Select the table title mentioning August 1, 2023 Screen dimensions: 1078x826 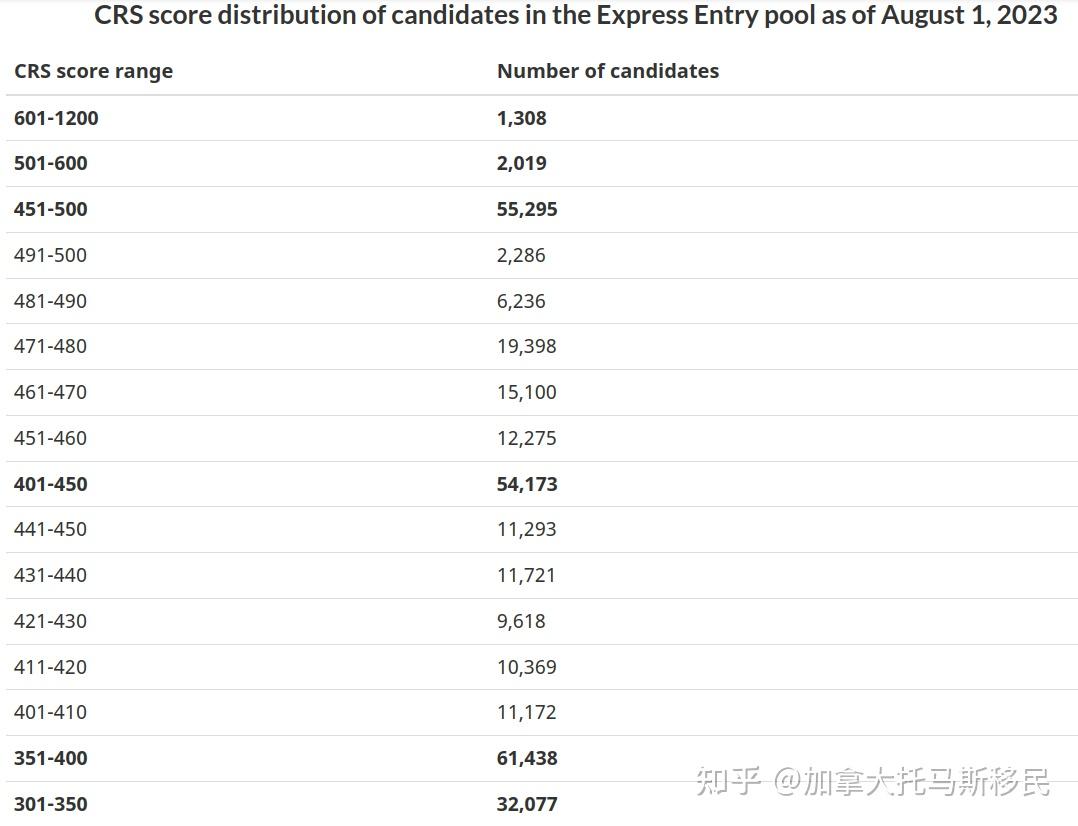tap(575, 16)
